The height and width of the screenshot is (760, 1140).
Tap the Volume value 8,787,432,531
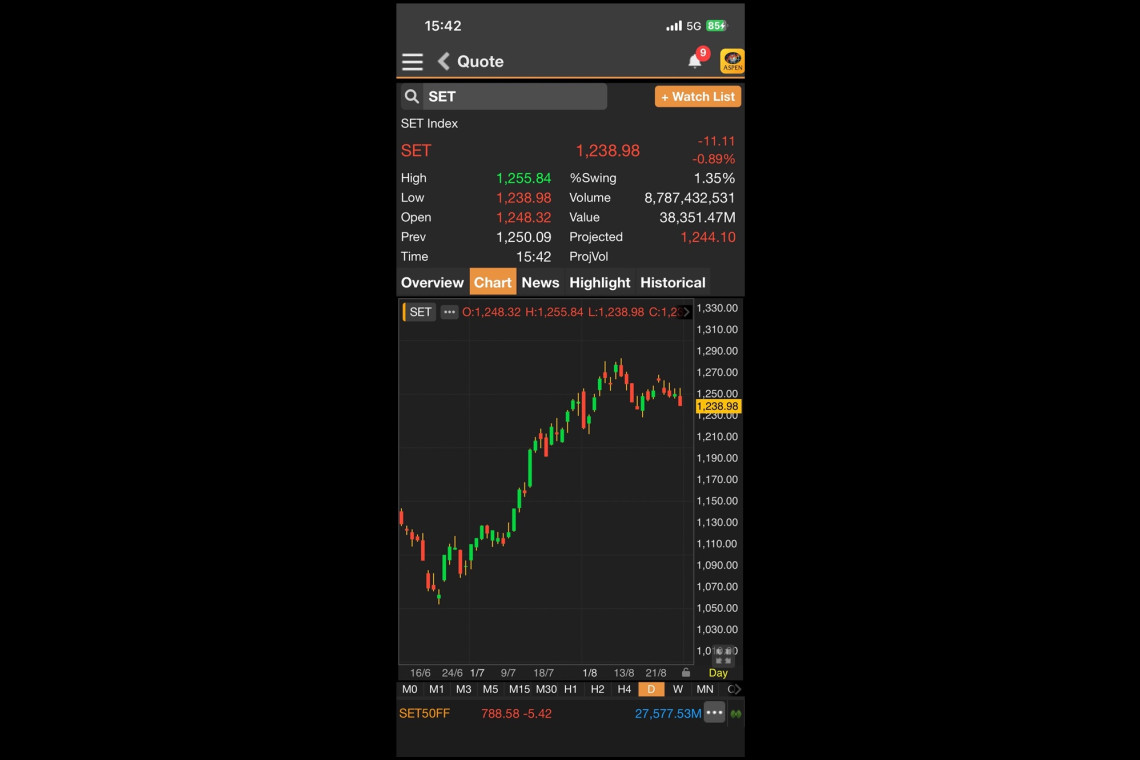pyautogui.click(x=689, y=198)
